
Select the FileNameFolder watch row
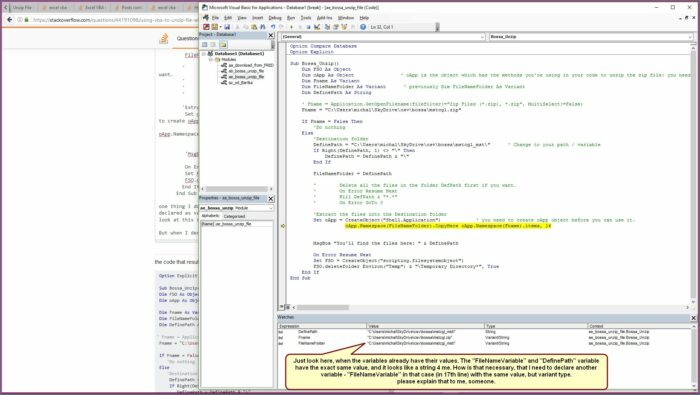click(484, 343)
